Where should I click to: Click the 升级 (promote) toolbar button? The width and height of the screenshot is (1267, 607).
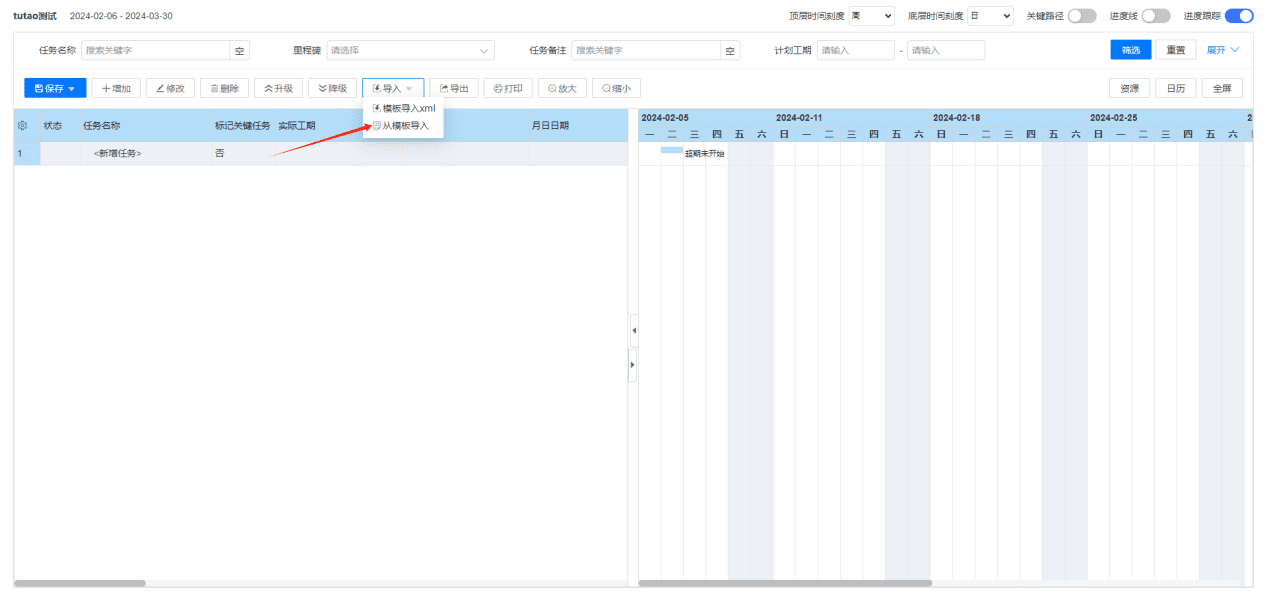(x=278, y=88)
